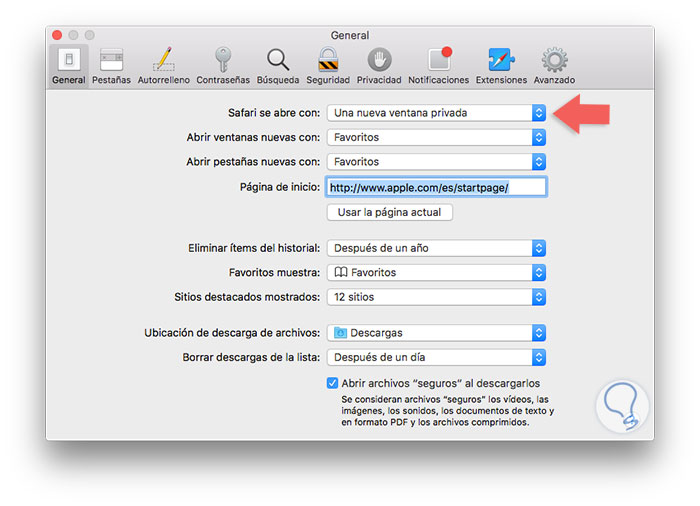Open the Autorrelleno pencil icon
Screen dimensions: 700x506
pyautogui.click(x=163, y=59)
